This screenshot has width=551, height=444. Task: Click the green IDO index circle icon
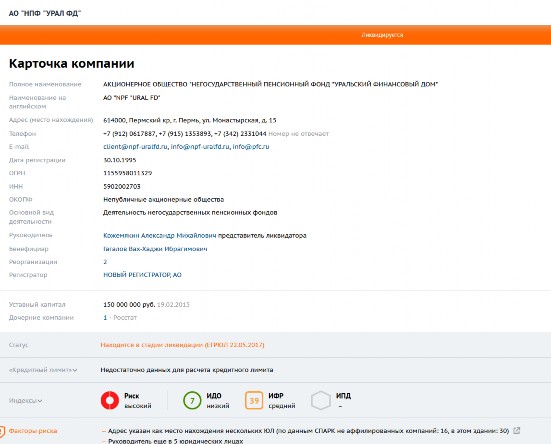tap(192, 400)
